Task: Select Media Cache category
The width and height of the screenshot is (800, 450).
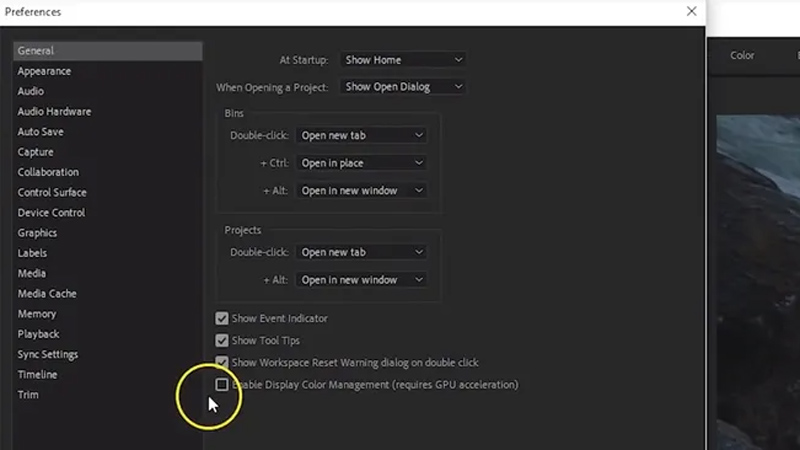Action: [47, 294]
